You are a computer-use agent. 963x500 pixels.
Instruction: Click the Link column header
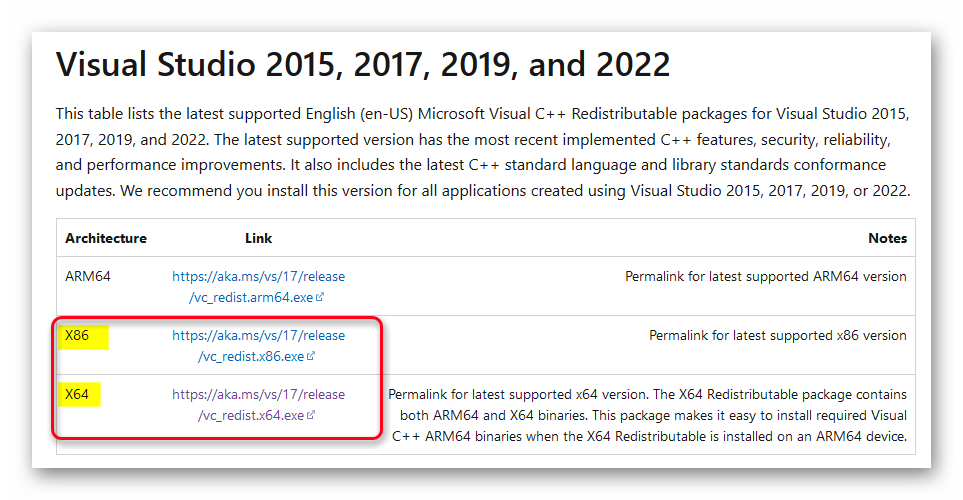258,238
